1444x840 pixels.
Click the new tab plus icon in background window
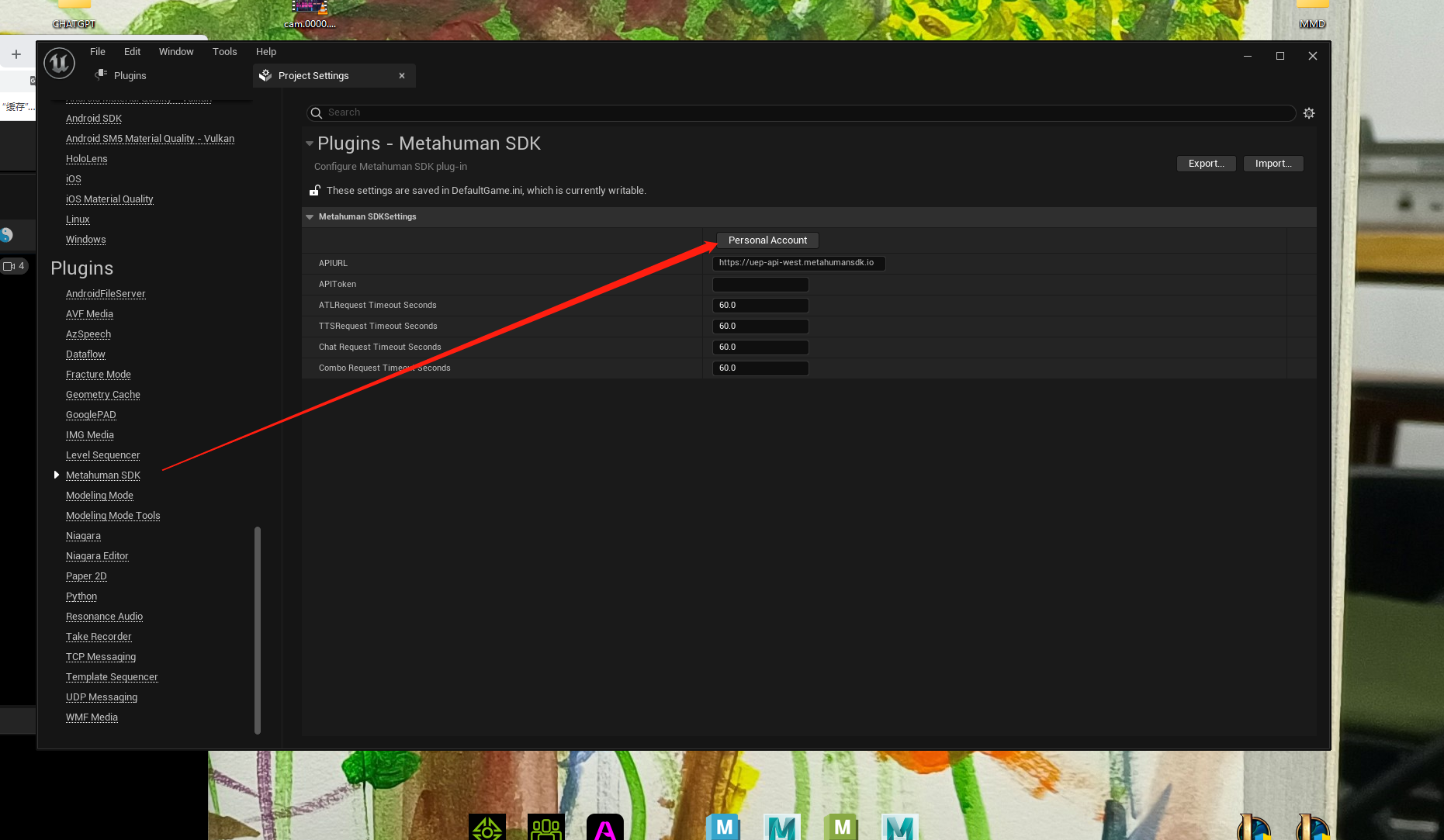(x=16, y=54)
